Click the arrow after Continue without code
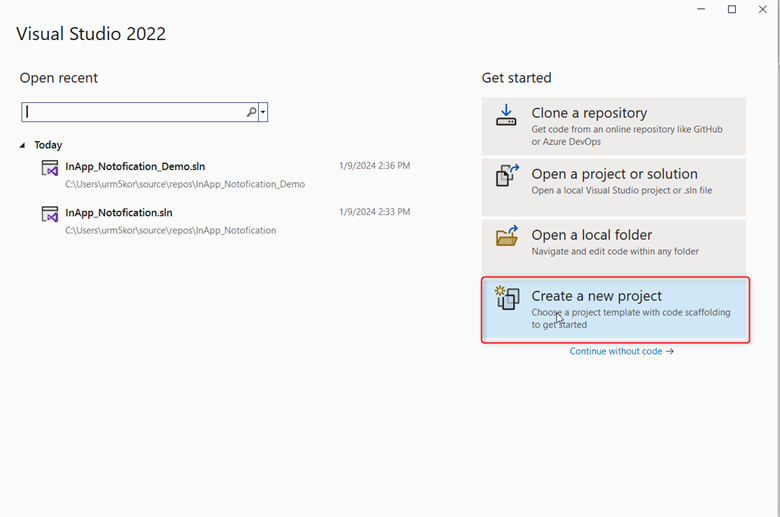This screenshot has height=517, width=780. click(670, 351)
